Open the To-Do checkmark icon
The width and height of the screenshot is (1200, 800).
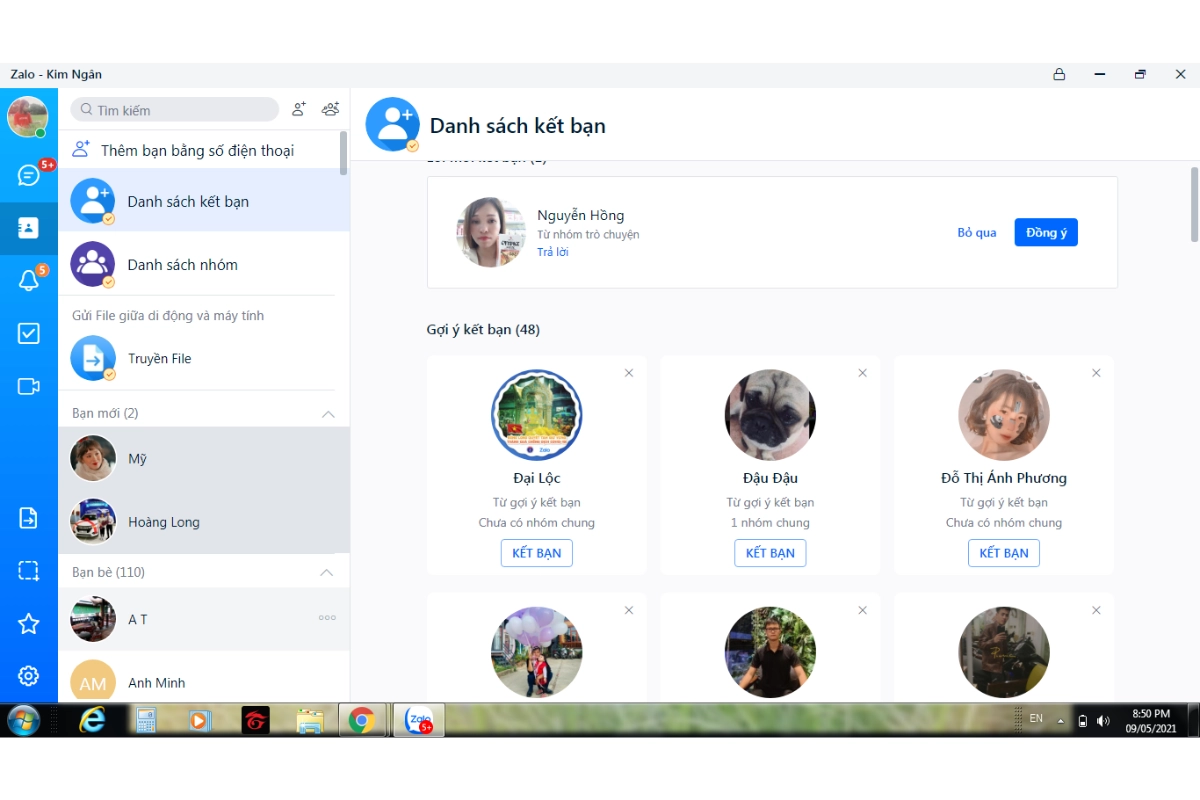[28, 334]
